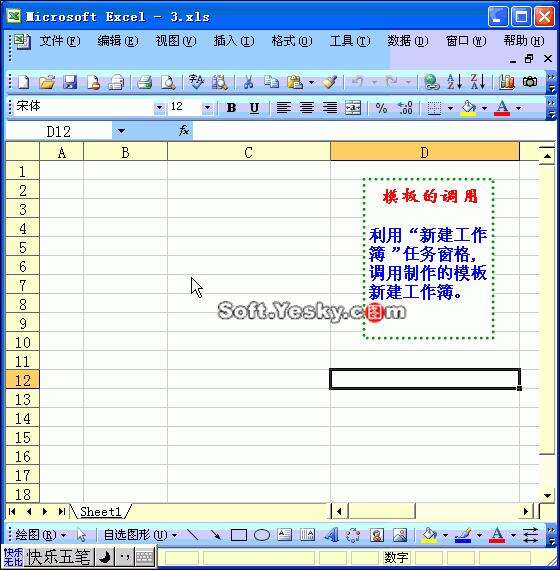Image resolution: width=560 pixels, height=570 pixels.
Task: Open the Borders dropdown arrow
Action: [450, 108]
